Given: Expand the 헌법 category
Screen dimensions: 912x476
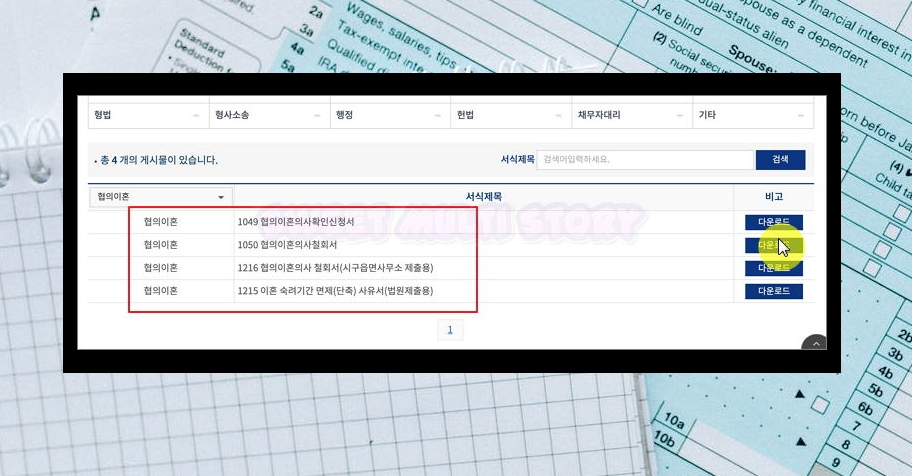Looking at the screenshot, I should pyautogui.click(x=511, y=115).
